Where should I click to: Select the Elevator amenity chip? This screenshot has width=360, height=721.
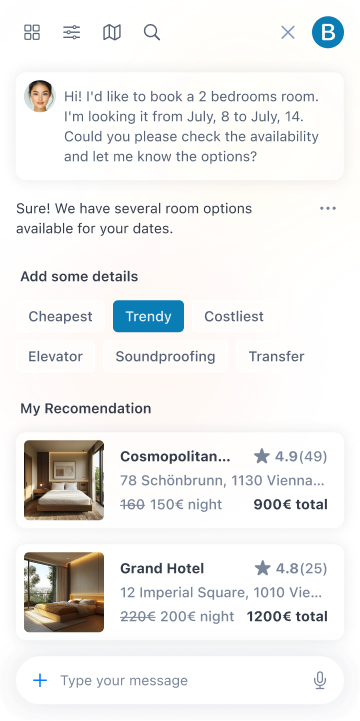(56, 356)
